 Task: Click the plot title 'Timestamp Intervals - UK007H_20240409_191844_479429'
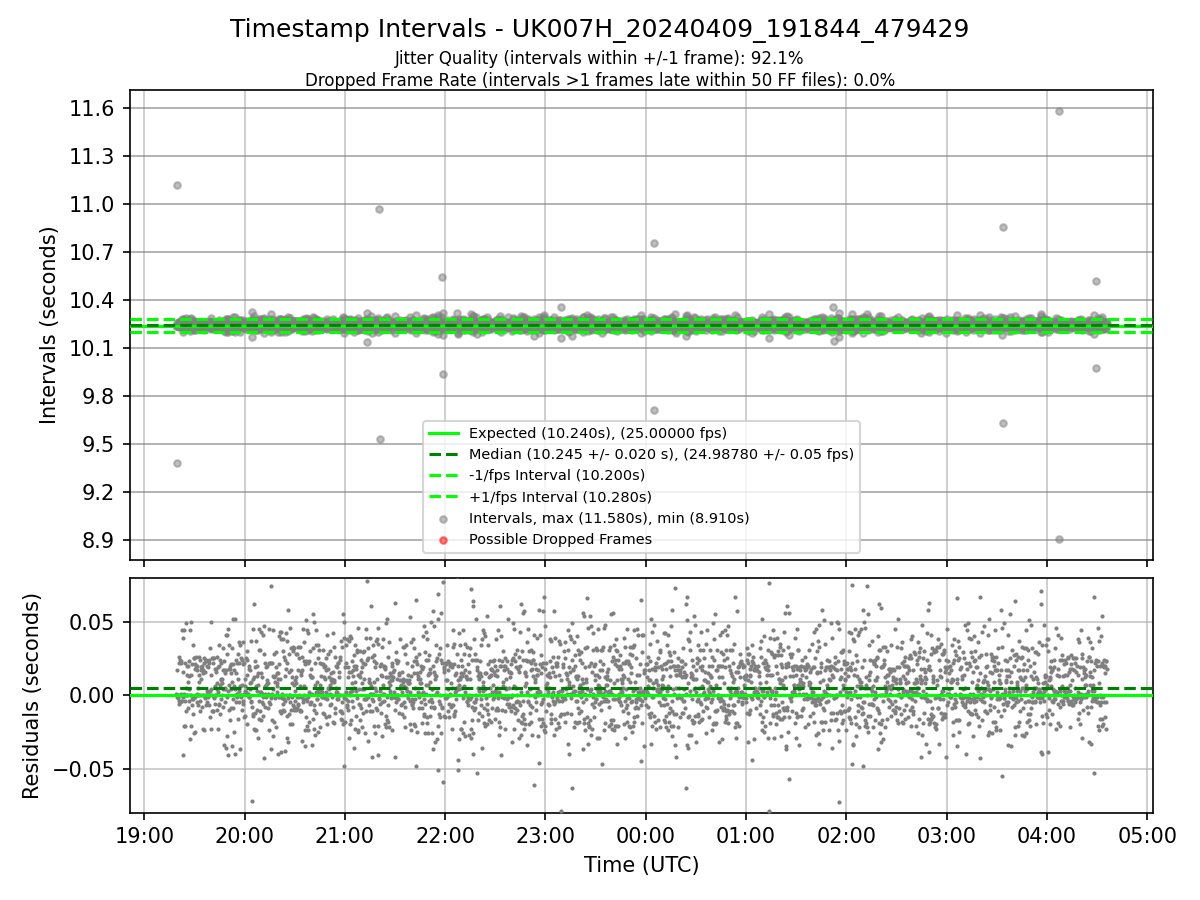click(599, 29)
